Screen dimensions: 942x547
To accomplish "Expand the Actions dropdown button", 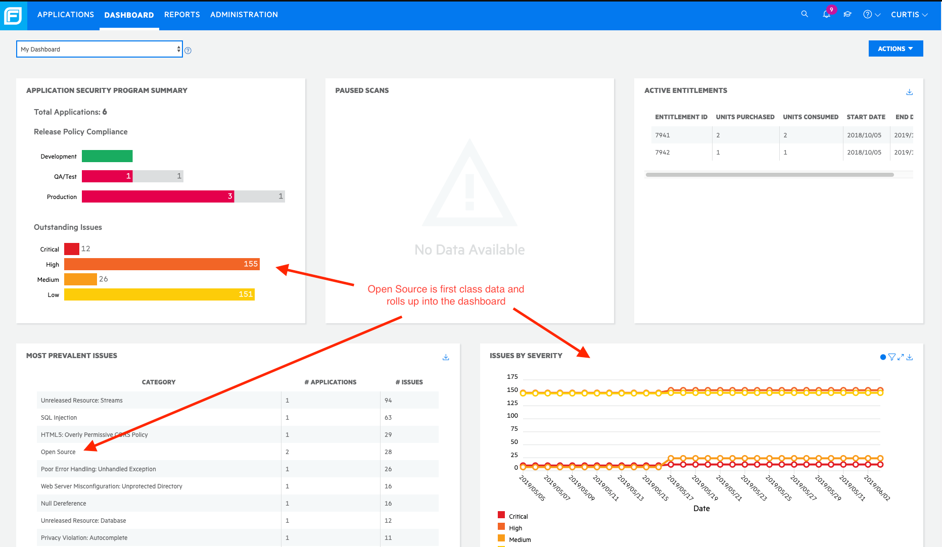I will (x=895, y=49).
